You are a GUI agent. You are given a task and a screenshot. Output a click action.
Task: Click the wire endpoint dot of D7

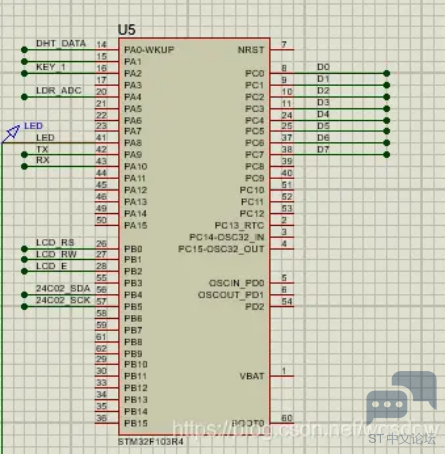(387, 155)
